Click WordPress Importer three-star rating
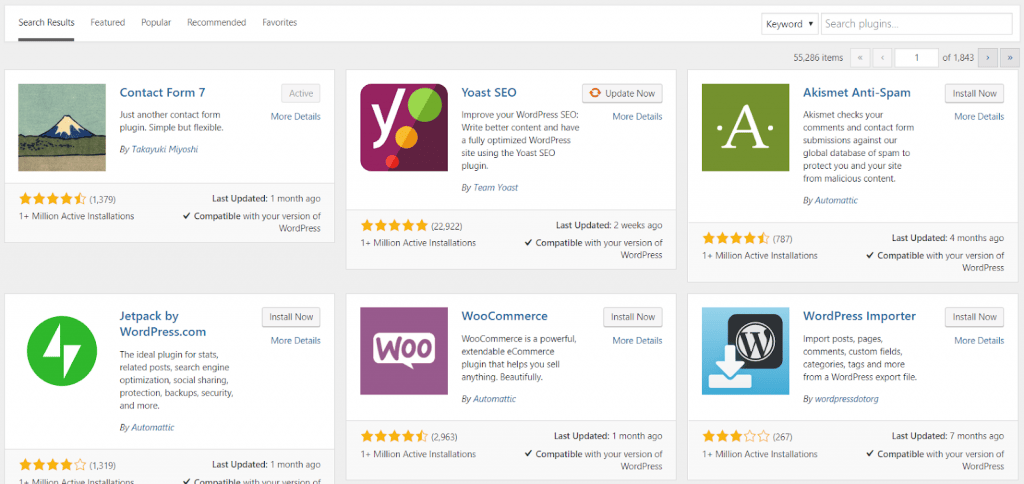Image resolution: width=1024 pixels, height=484 pixels. (x=736, y=436)
